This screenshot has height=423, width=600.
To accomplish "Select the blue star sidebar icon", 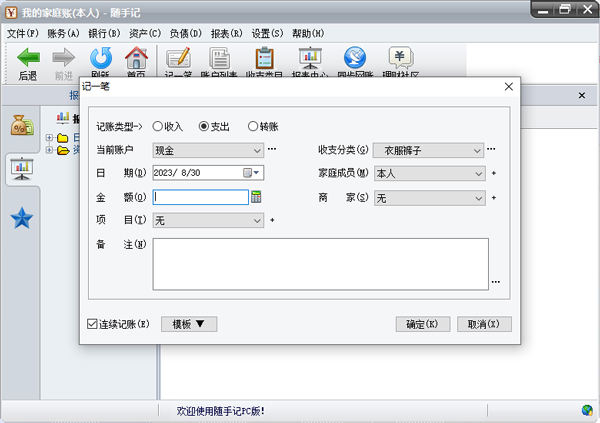I will pyautogui.click(x=22, y=218).
